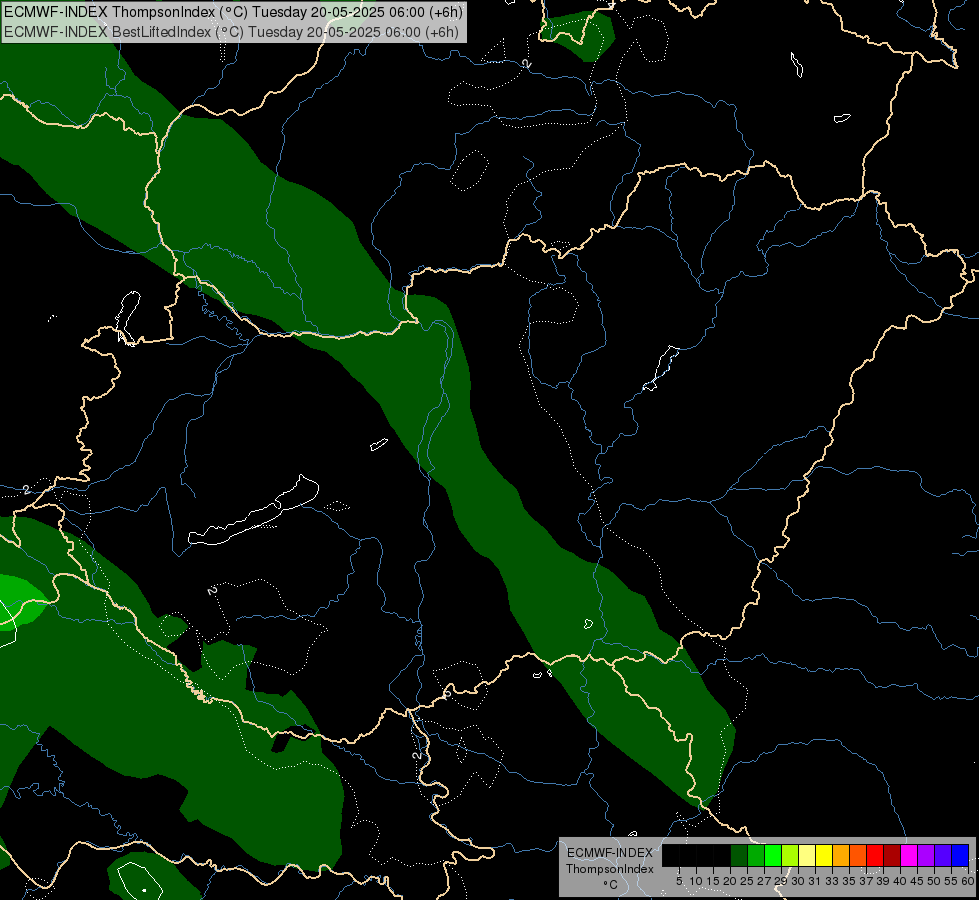Click the °C unit label in legend
The image size is (979, 900).
pos(611,885)
